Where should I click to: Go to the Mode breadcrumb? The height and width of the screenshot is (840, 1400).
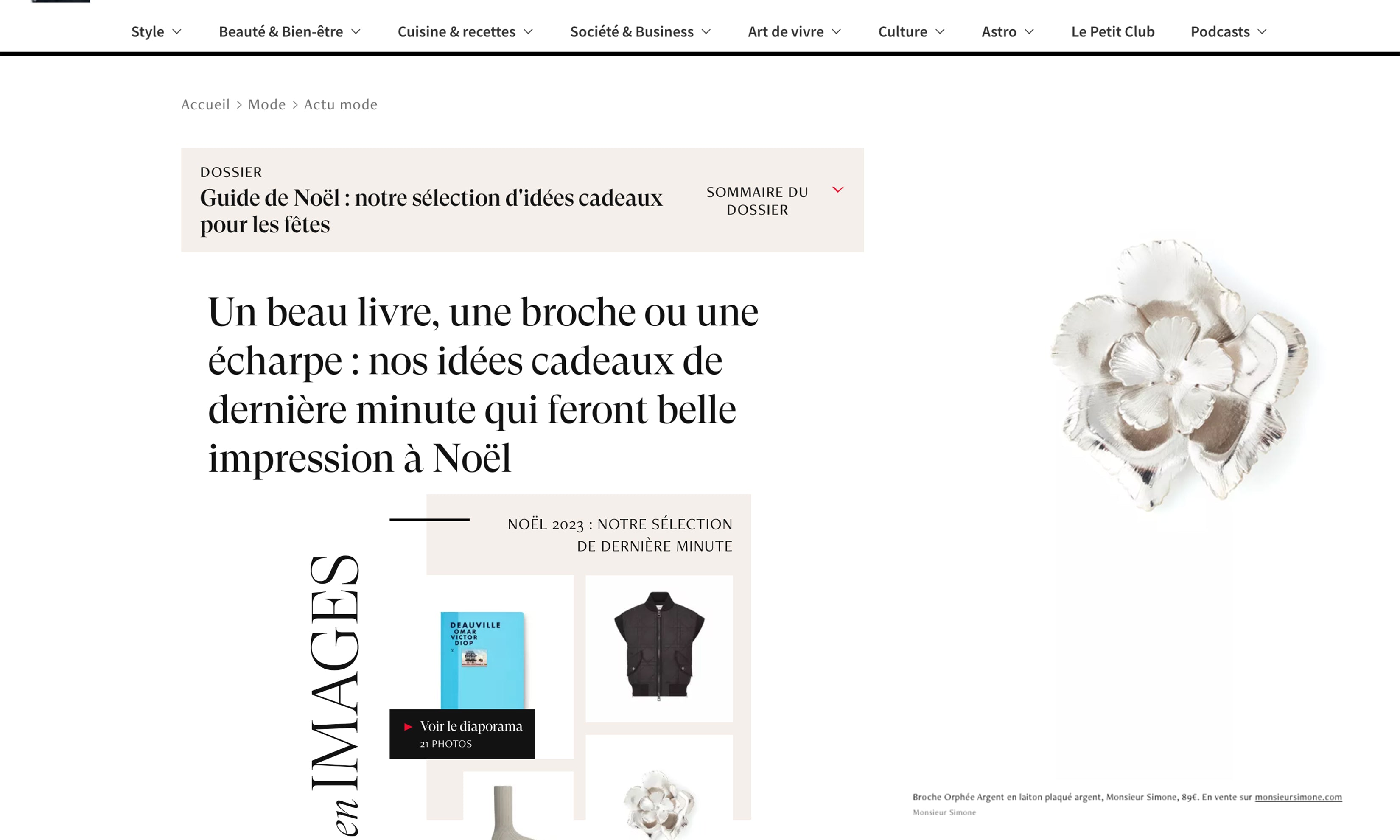266,105
